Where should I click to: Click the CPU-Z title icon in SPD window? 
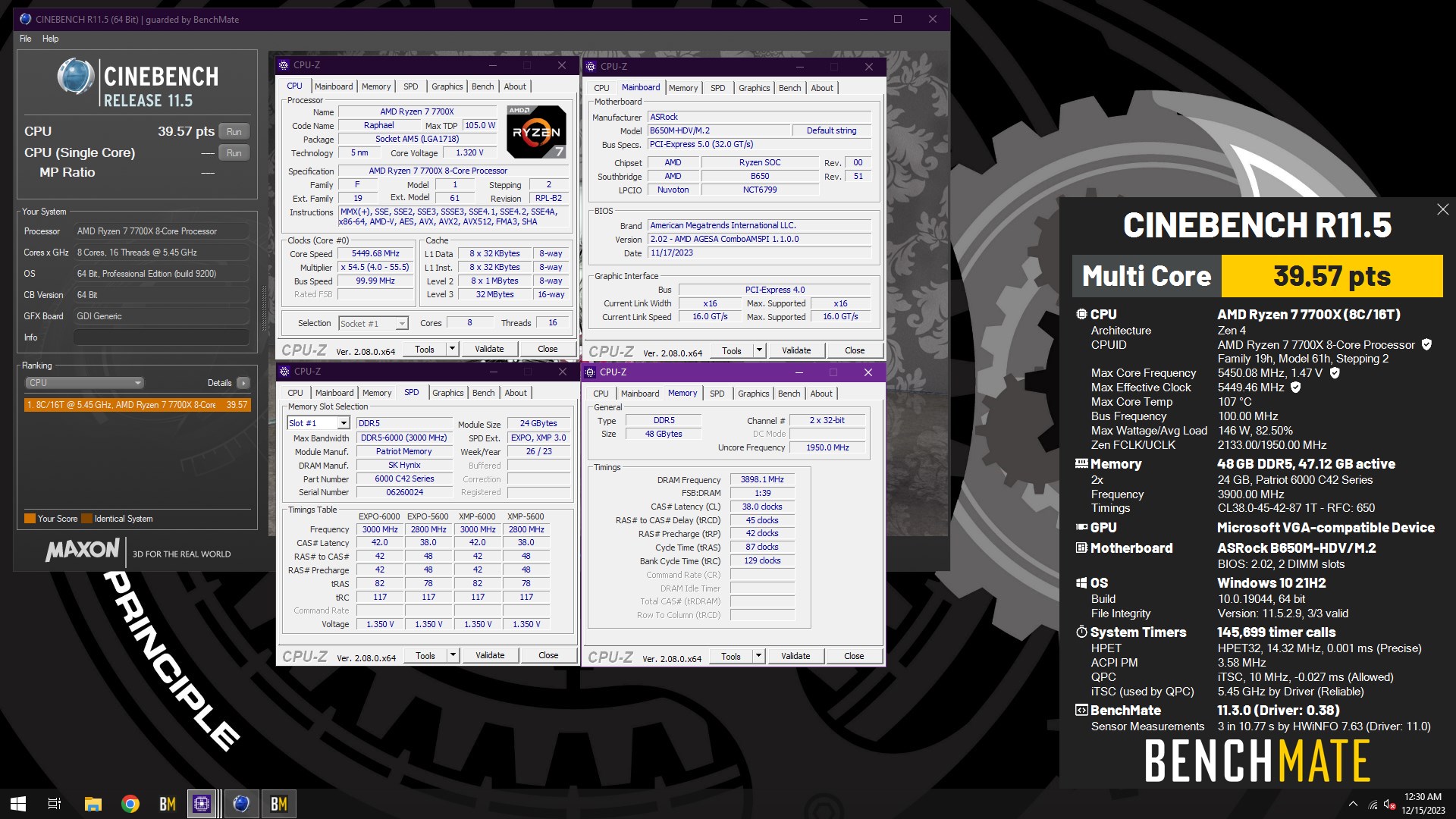[x=284, y=372]
